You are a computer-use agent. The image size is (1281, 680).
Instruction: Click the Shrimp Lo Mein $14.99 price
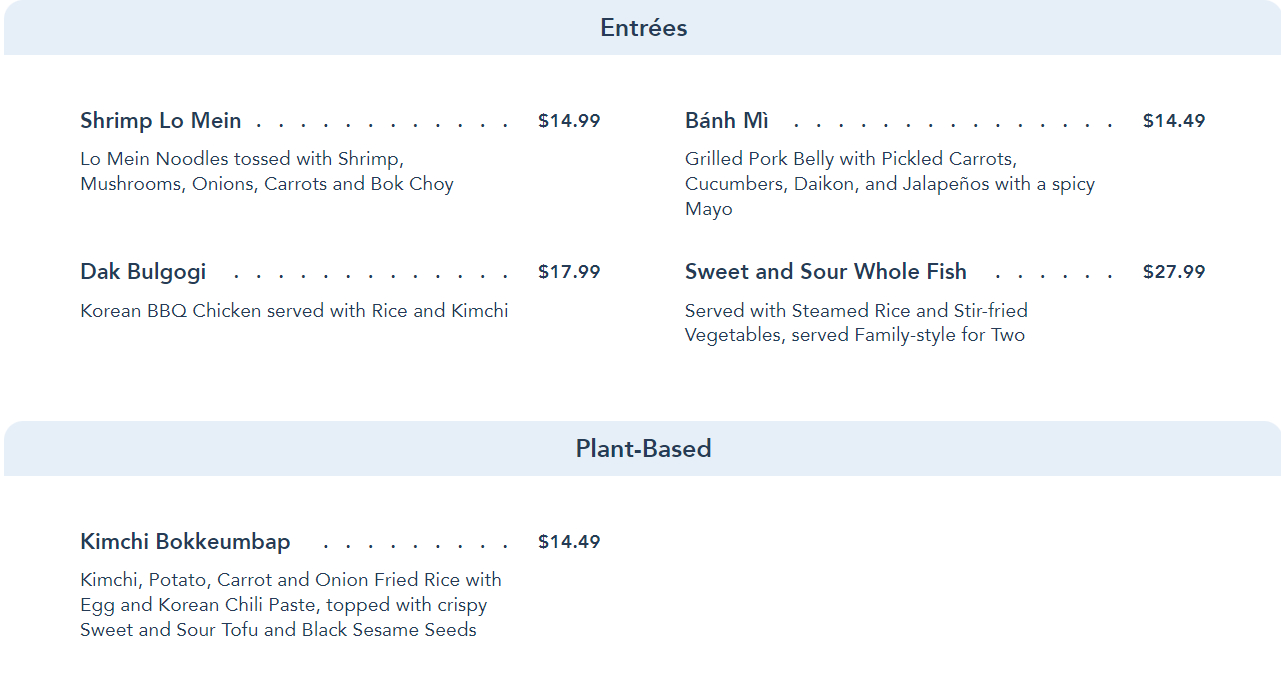click(568, 121)
